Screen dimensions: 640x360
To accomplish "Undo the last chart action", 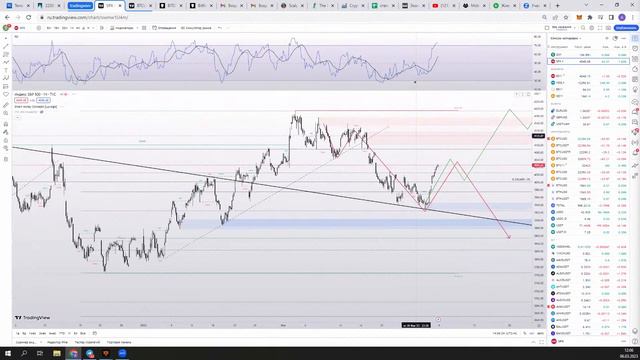I will (x=220, y=28).
